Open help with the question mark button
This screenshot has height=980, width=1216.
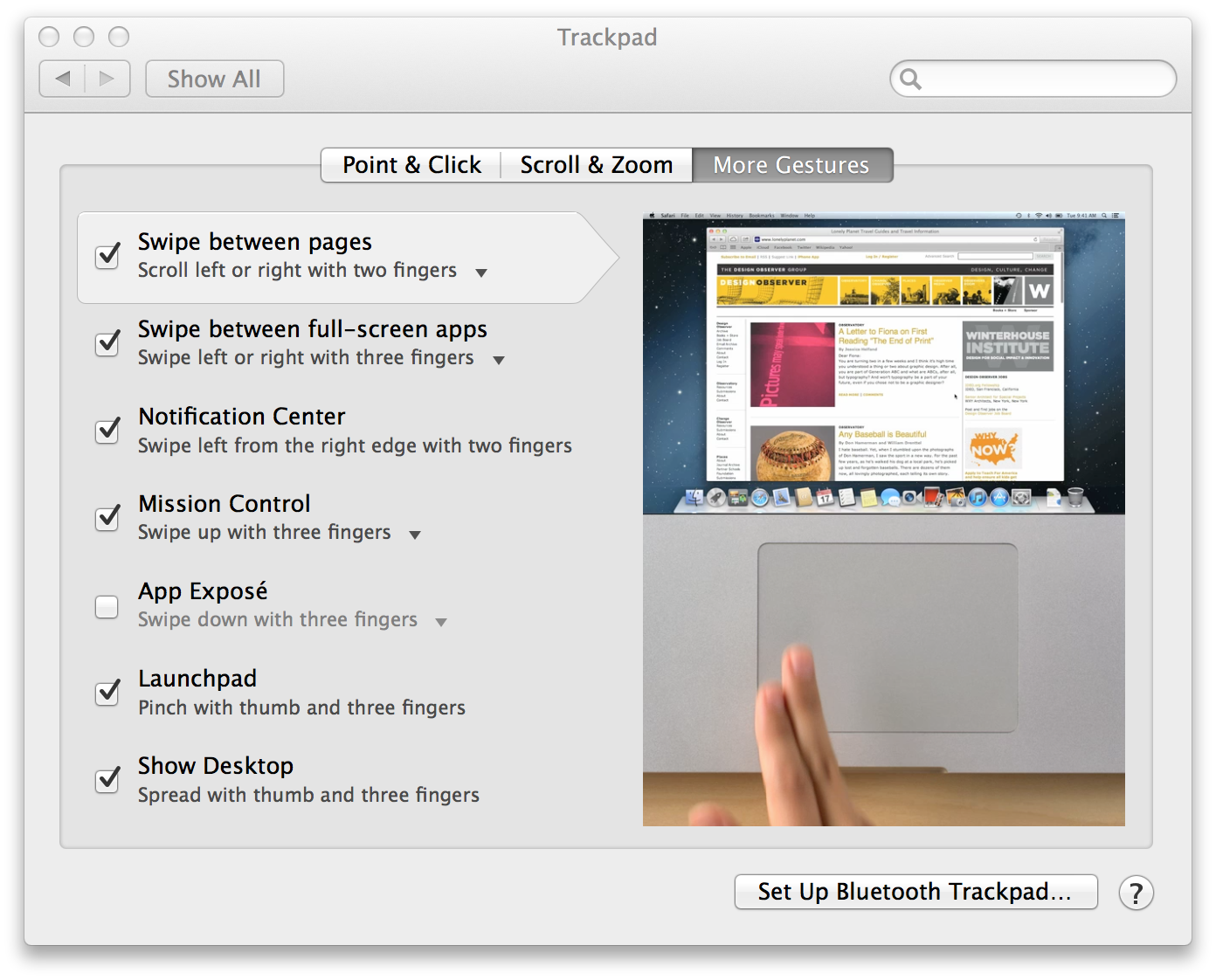tap(1136, 893)
